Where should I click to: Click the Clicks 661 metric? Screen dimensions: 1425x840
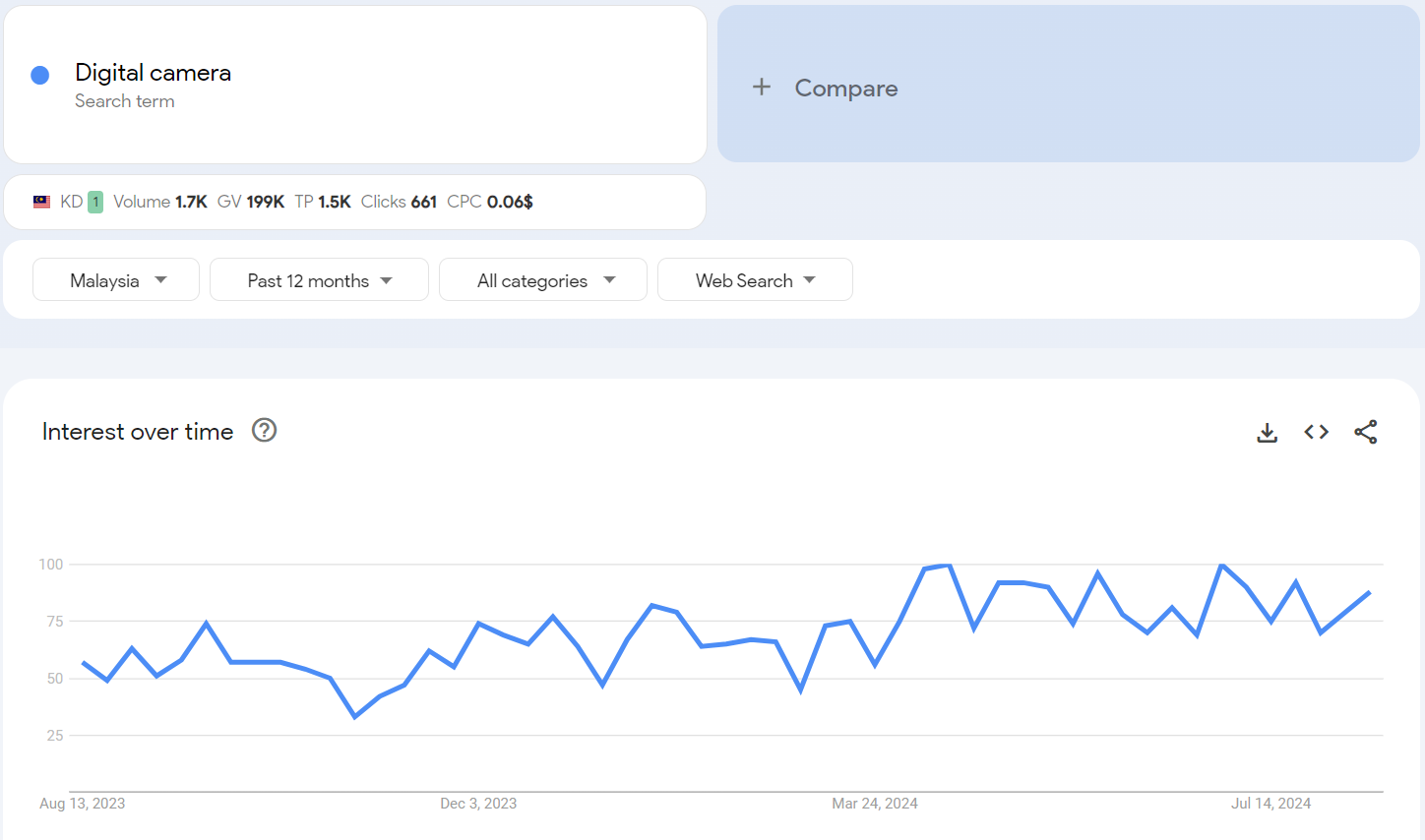pos(399,202)
